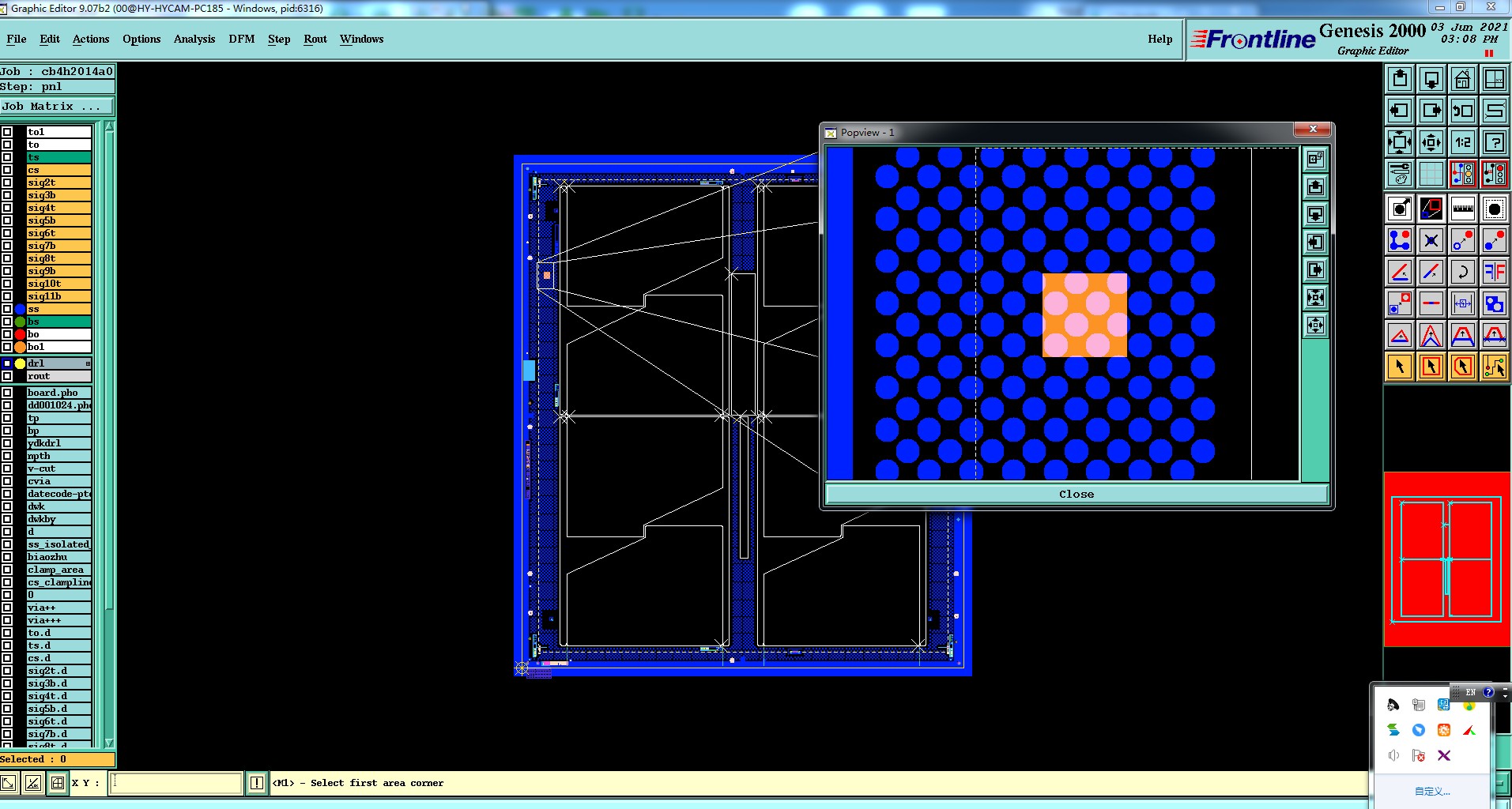Click the Close button in Popview
Screen dimensions: 1512x809
pos(1076,494)
